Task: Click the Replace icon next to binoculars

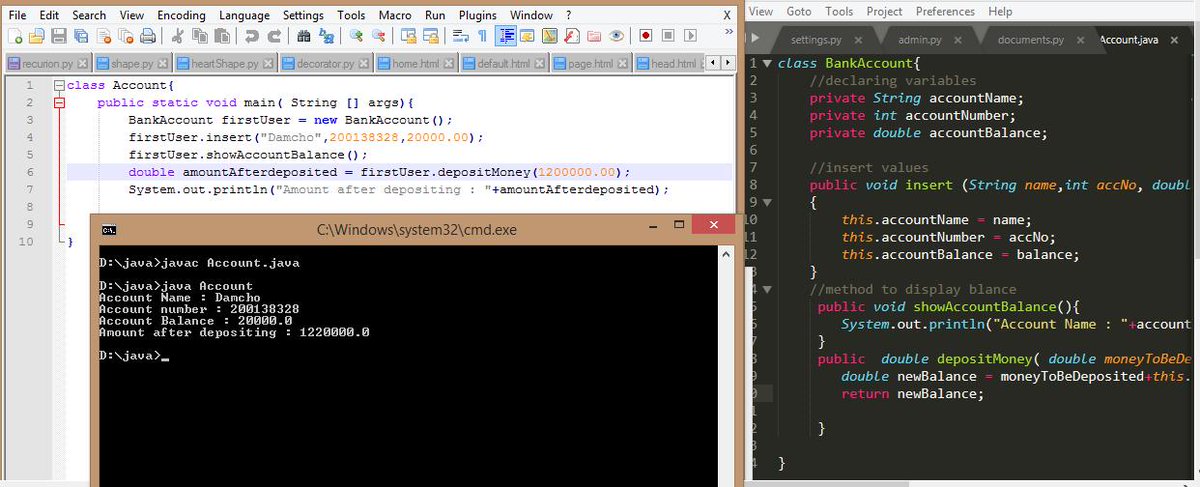Action: click(326, 36)
